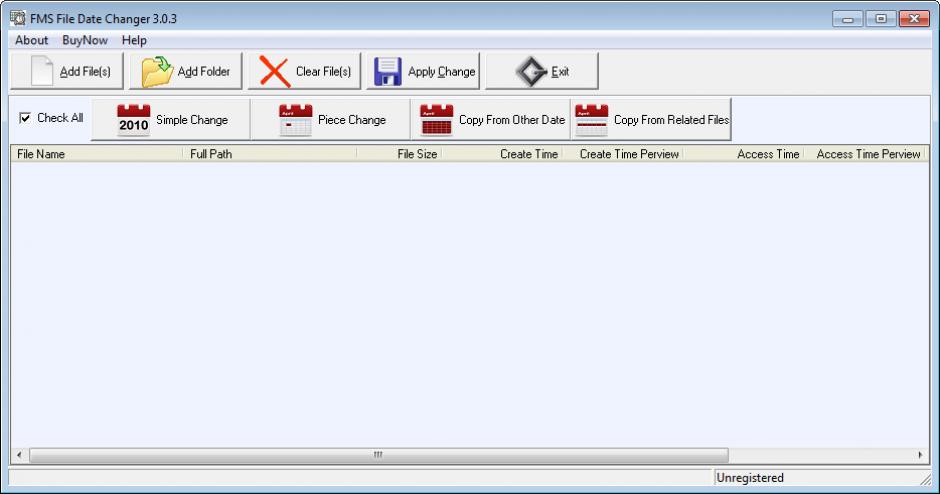940x494 pixels.
Task: Close the FMS File Date Changer window
Action: 914,19
